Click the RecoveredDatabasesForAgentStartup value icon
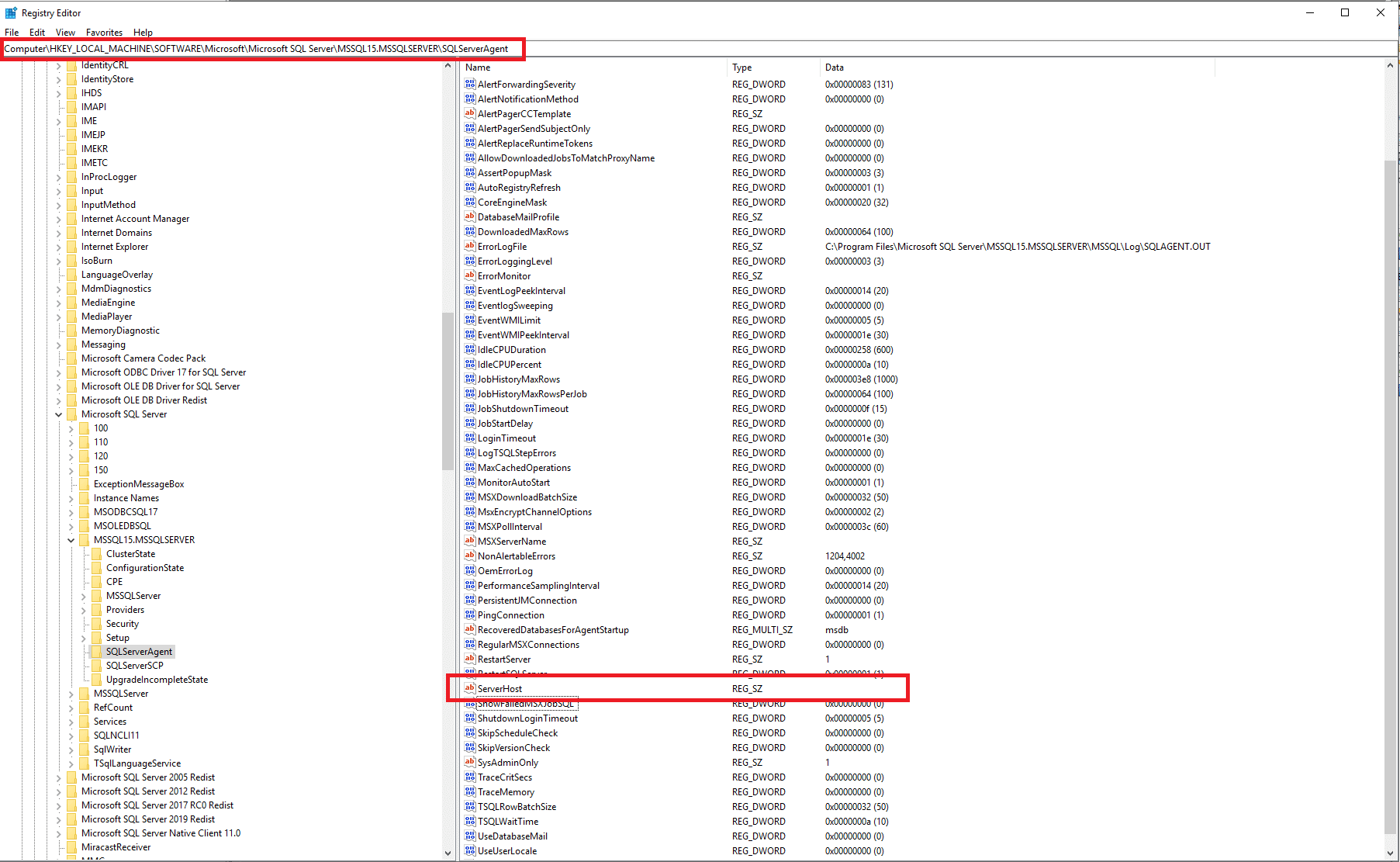This screenshot has height=862, width=1400. 469,630
